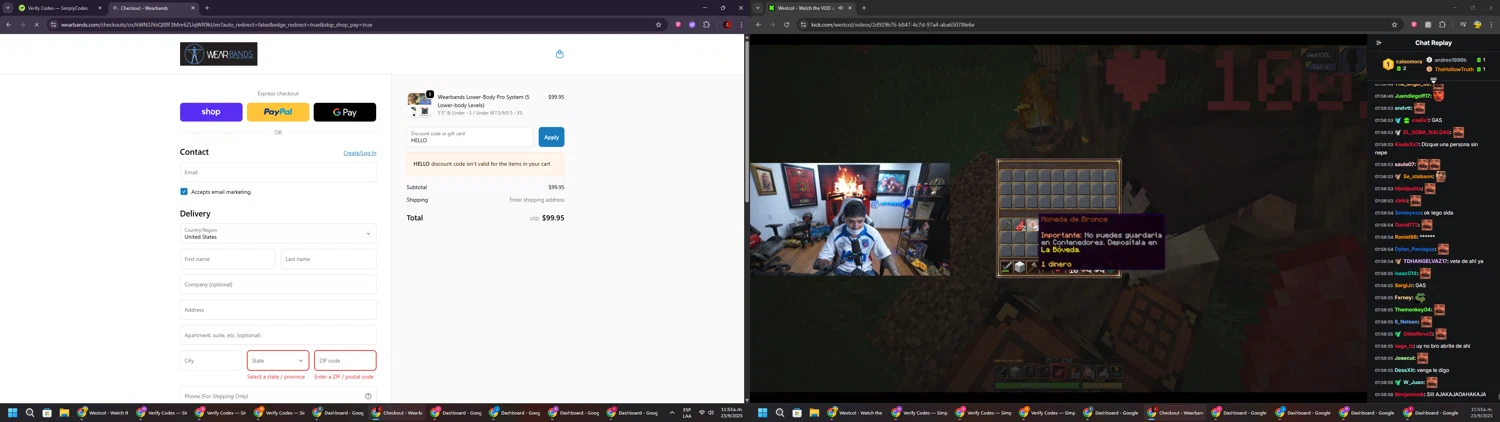Reload the Kick page in the right window
This screenshot has width=1500, height=422.
tap(786, 24)
